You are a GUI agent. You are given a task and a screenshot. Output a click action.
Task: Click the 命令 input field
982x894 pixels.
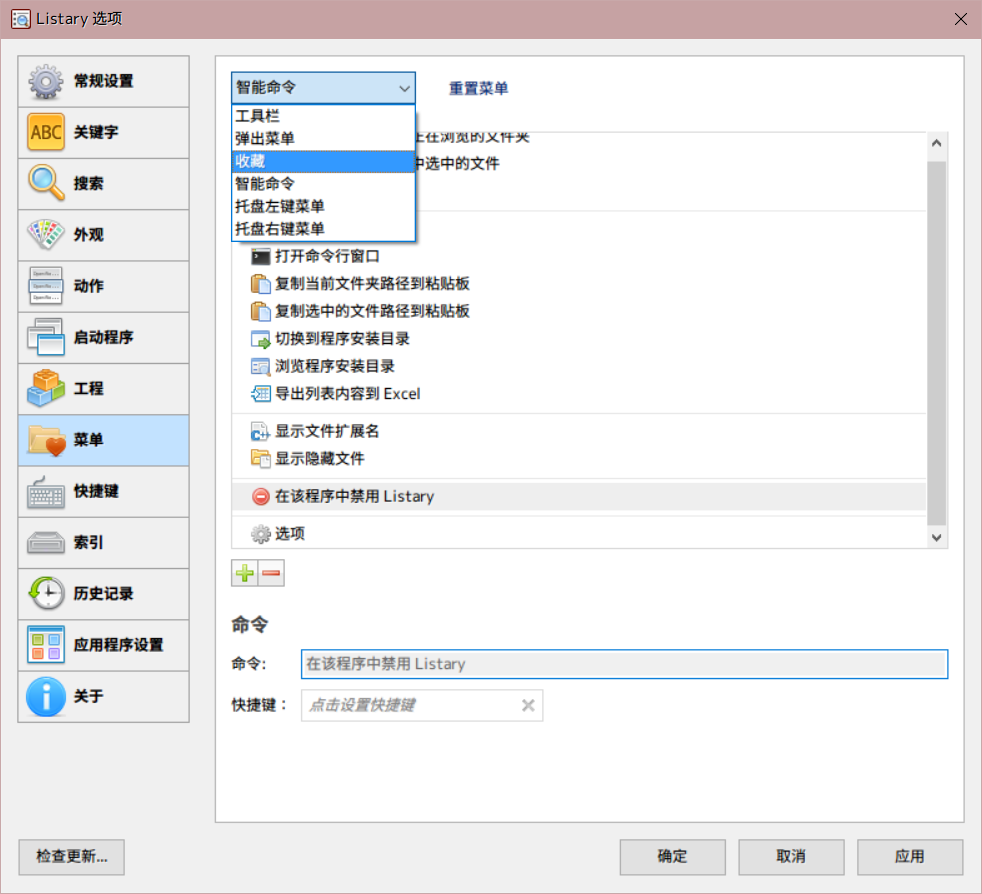click(x=624, y=665)
